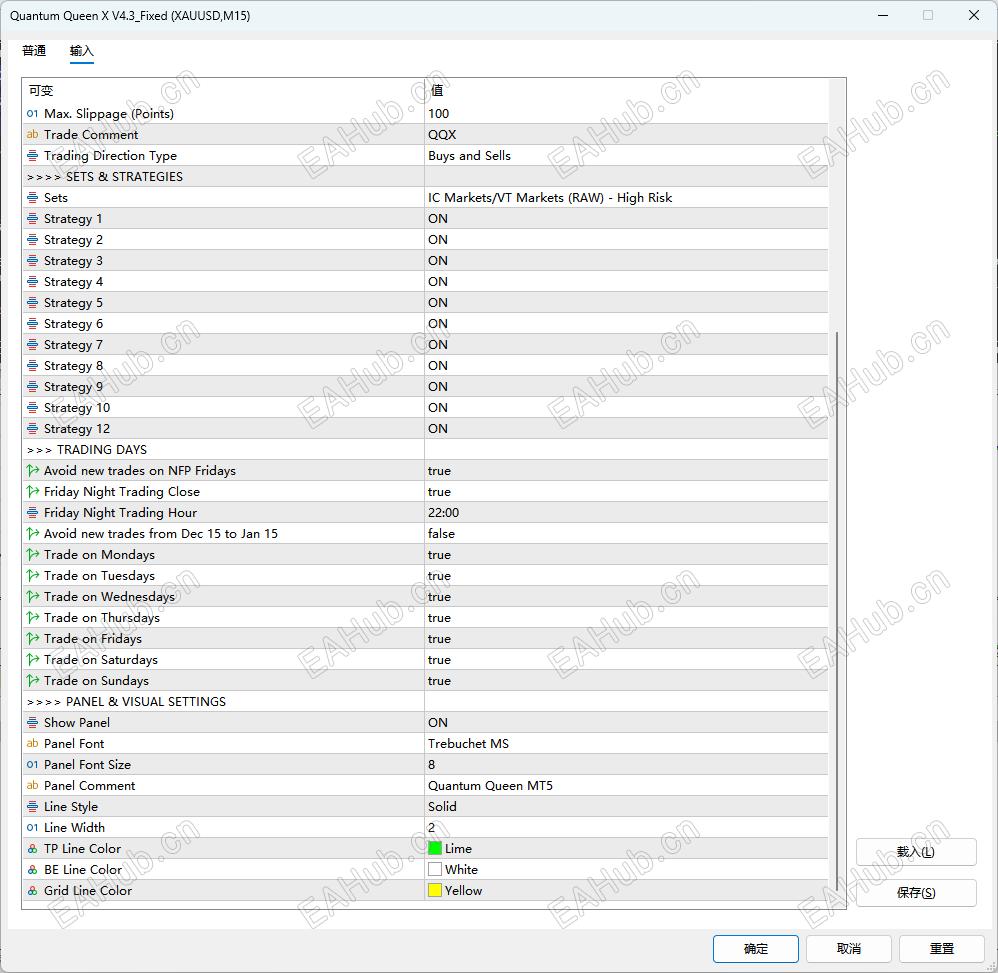
Task: Switch to the 普通 tab
Action: pos(34,51)
